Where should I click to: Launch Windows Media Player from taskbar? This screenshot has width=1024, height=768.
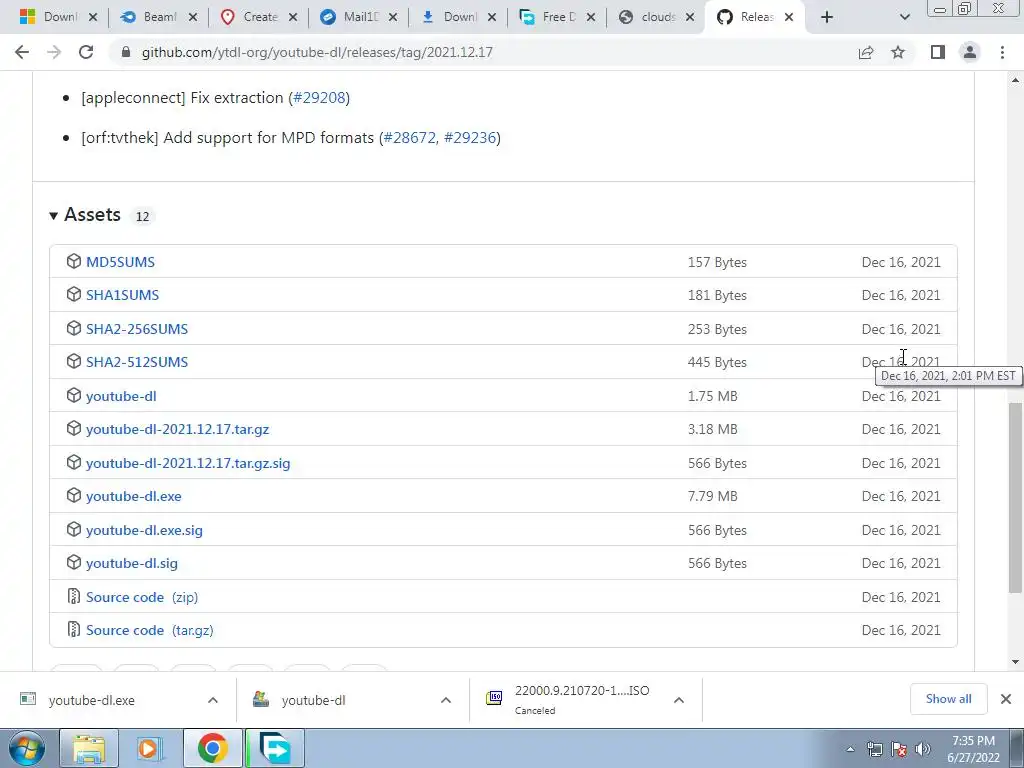click(150, 748)
